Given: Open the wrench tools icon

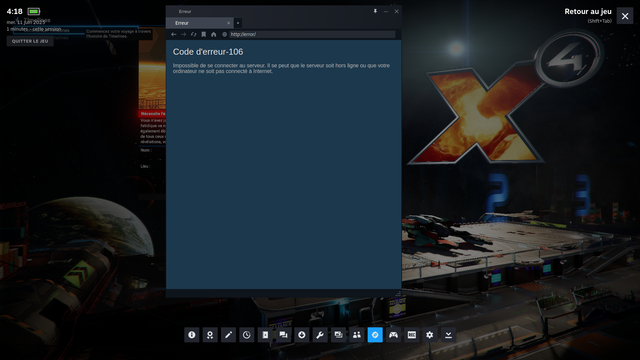Looking at the screenshot, I should click(x=320, y=335).
